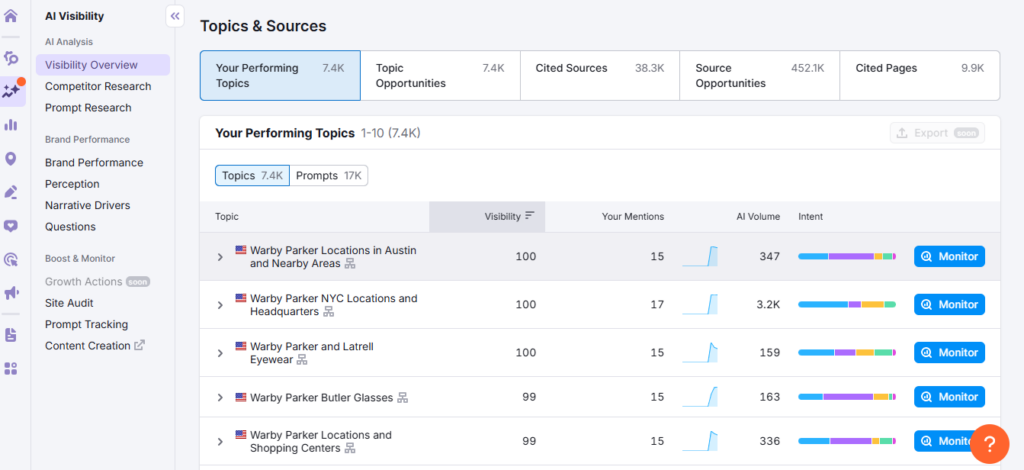The width and height of the screenshot is (1024, 470).
Task: Switch to Topic Opportunities tab
Action: [440, 76]
